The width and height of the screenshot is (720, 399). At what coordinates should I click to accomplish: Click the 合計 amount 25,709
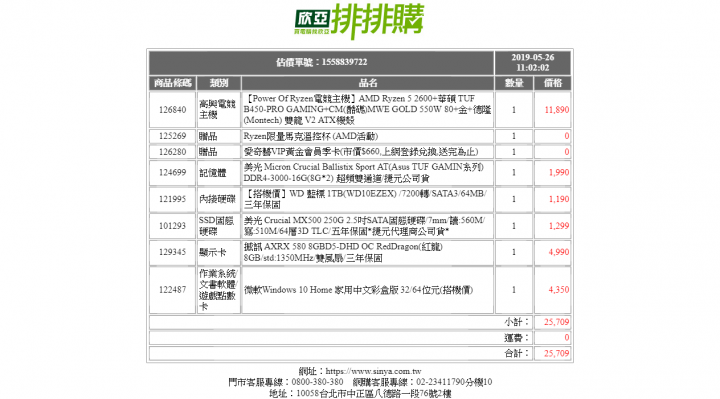coord(557,354)
